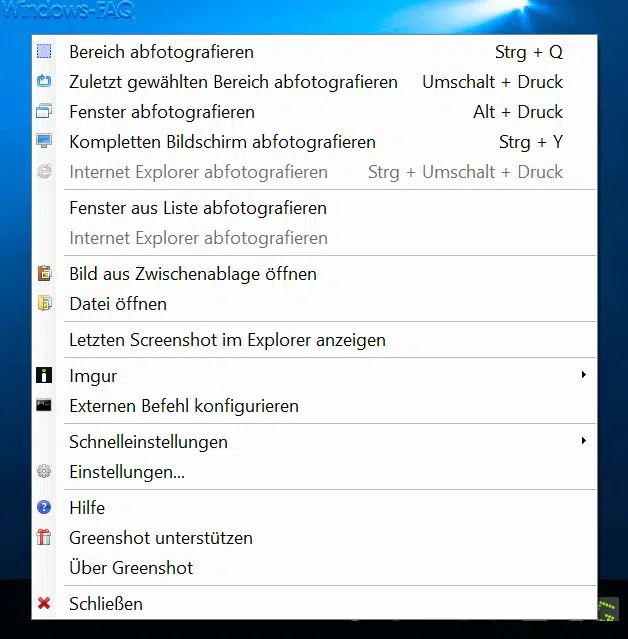Select Fenster abfotografieren entry
The height and width of the screenshot is (639, 628).
[x=314, y=112]
